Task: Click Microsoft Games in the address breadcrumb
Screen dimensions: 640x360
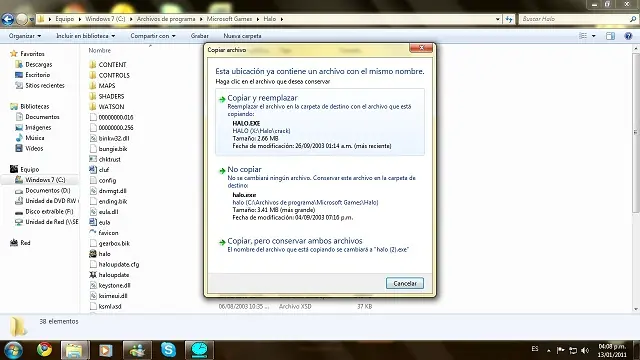Action: [x=229, y=19]
